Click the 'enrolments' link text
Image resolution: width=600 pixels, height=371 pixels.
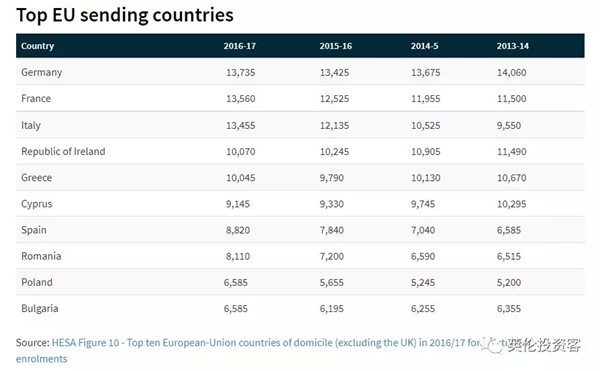41,359
